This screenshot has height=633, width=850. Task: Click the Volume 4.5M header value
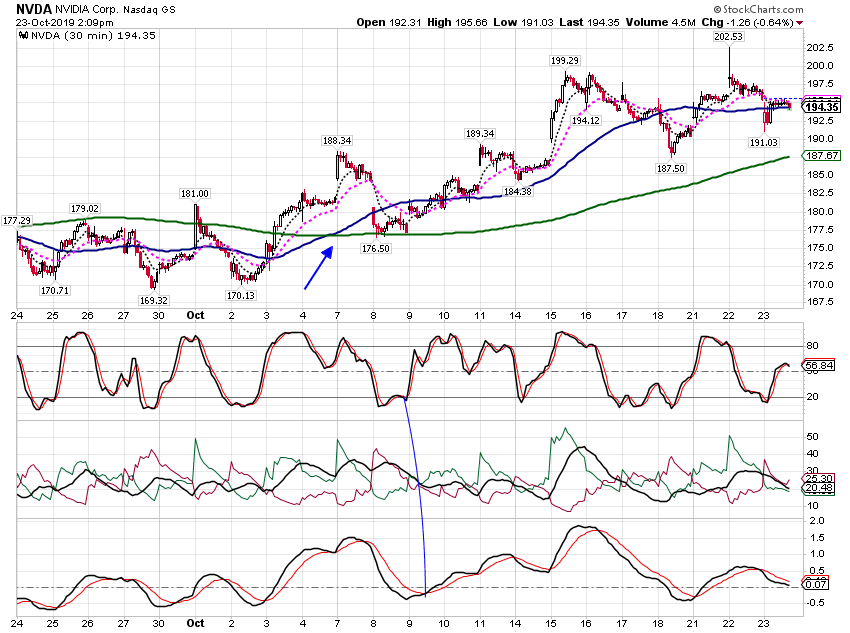coord(660,22)
